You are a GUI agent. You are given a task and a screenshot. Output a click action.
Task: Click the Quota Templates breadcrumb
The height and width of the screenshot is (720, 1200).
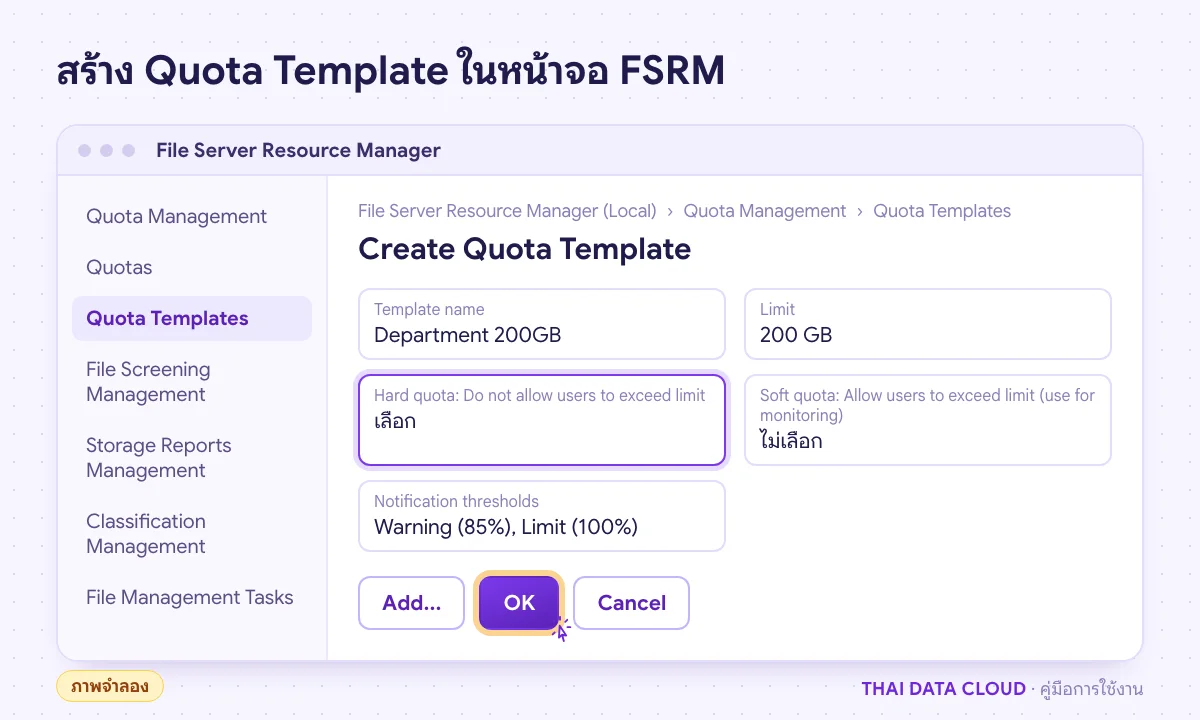[x=942, y=211]
